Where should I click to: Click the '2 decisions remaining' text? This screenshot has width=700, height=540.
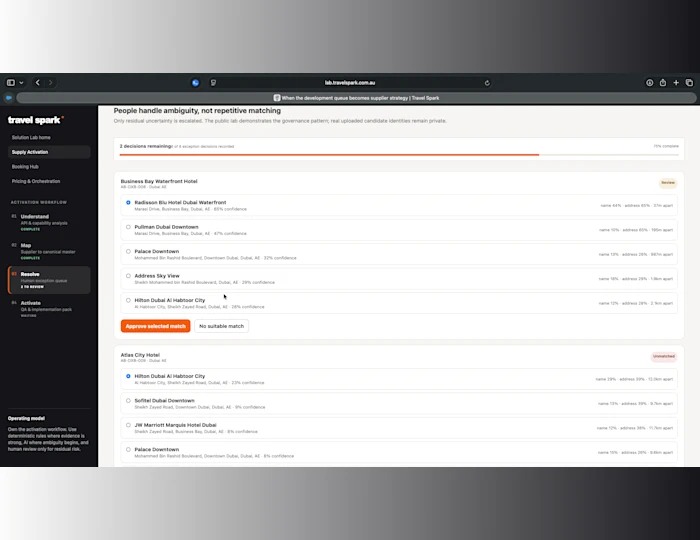pos(146,146)
